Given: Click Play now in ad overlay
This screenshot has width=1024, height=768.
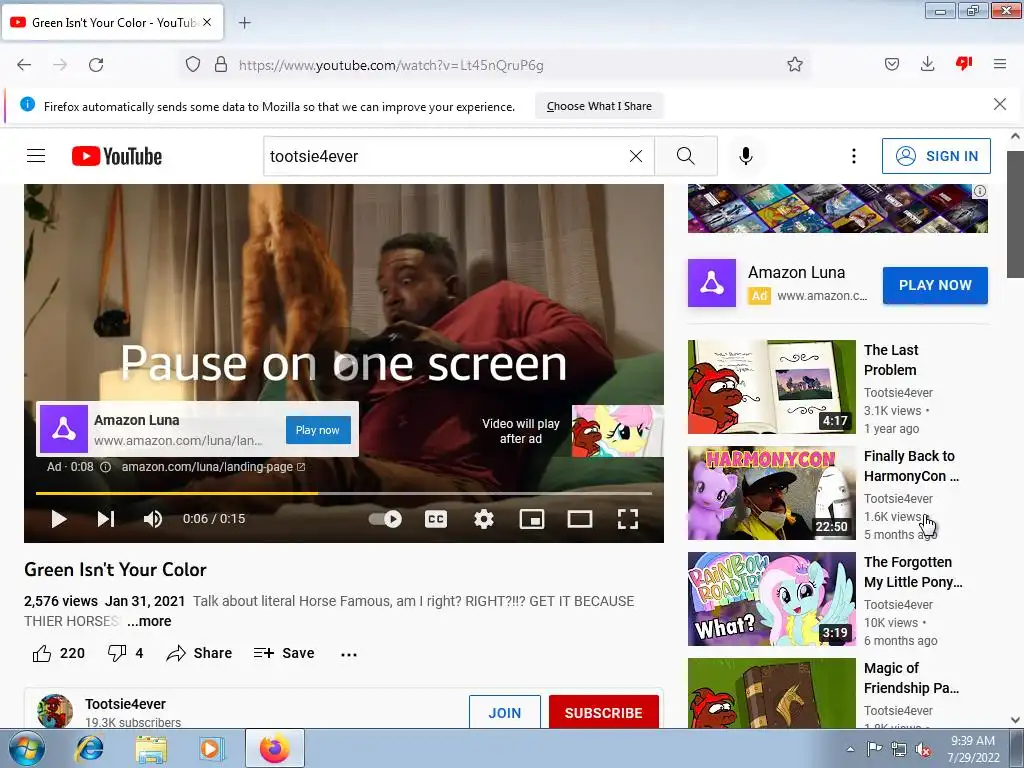Looking at the screenshot, I should 318,430.
